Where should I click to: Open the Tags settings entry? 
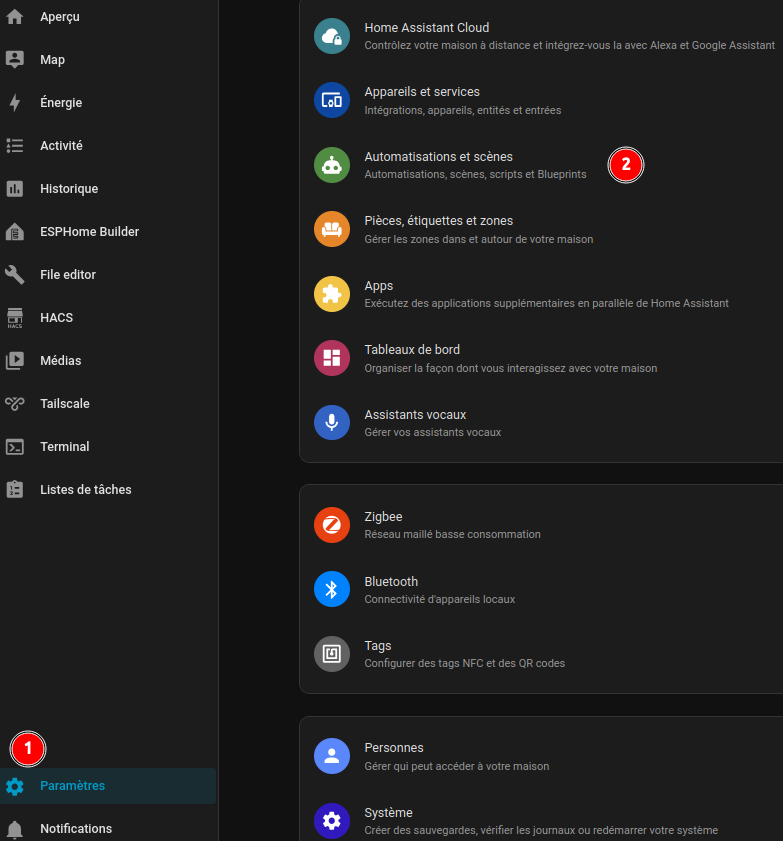pos(542,654)
